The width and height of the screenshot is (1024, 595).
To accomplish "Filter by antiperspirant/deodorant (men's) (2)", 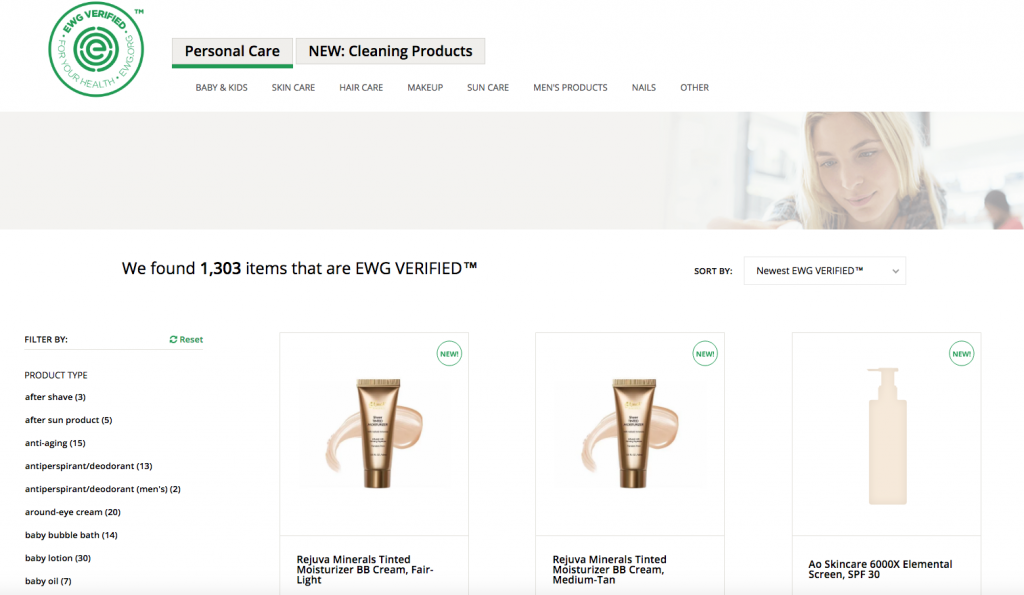I will point(103,489).
